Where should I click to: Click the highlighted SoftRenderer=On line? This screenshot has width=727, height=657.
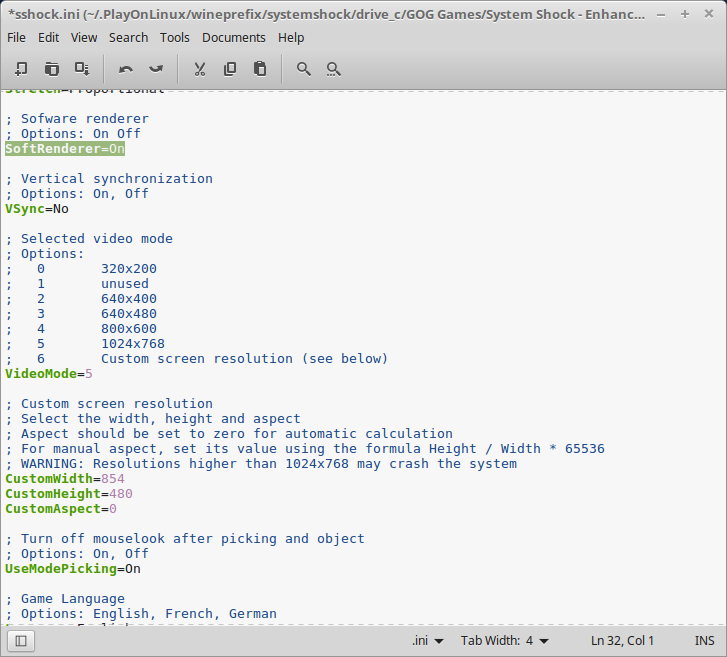tap(65, 149)
